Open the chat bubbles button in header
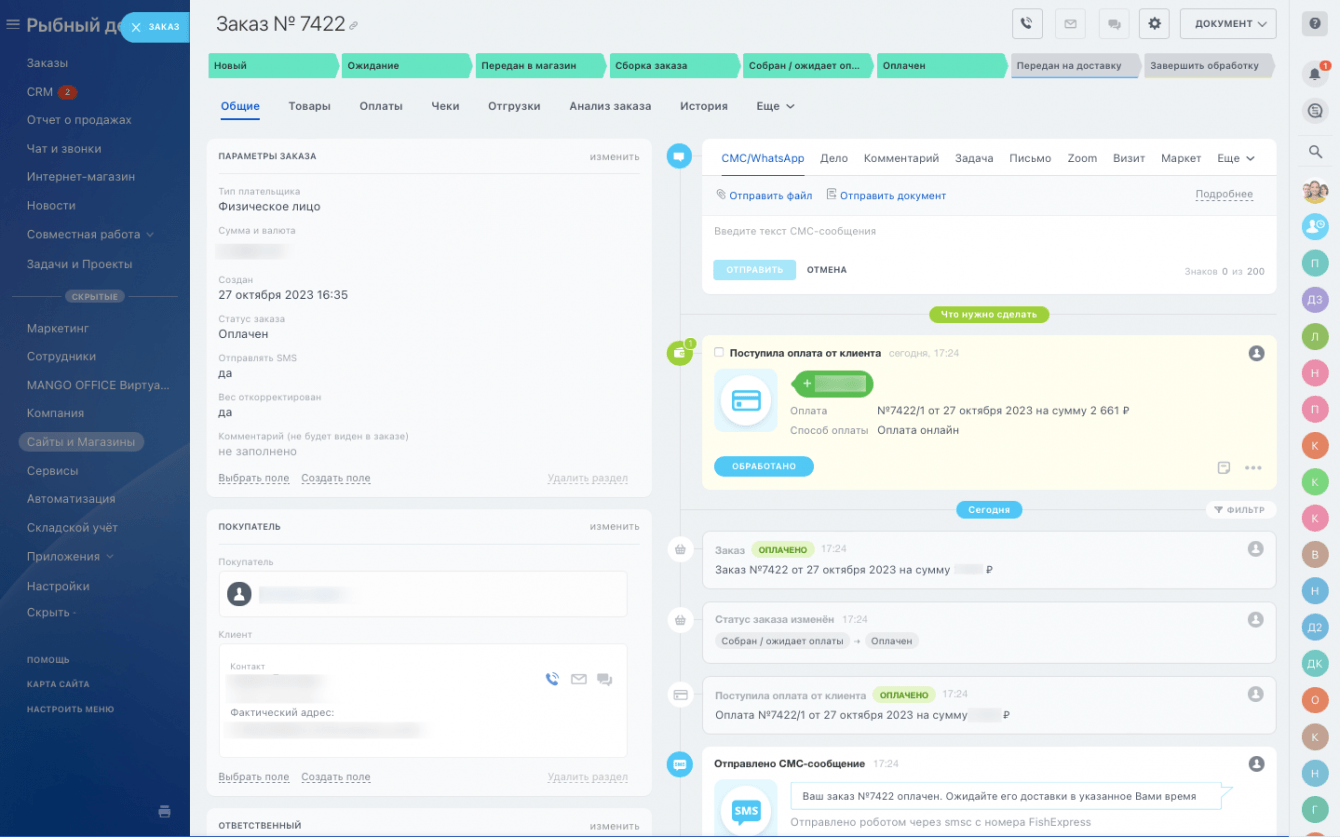Viewport: 1340px width, 837px height. 1112,24
